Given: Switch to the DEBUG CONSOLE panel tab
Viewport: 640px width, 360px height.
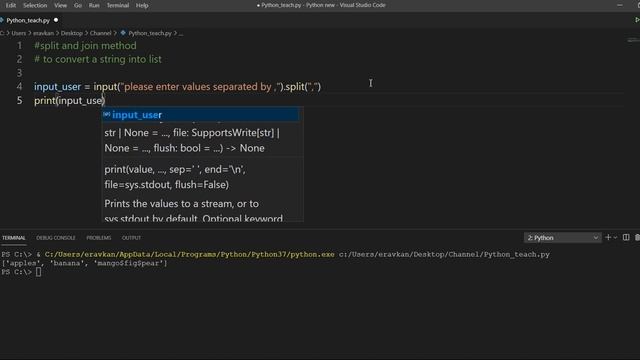Looking at the screenshot, I should pyautogui.click(x=56, y=238).
